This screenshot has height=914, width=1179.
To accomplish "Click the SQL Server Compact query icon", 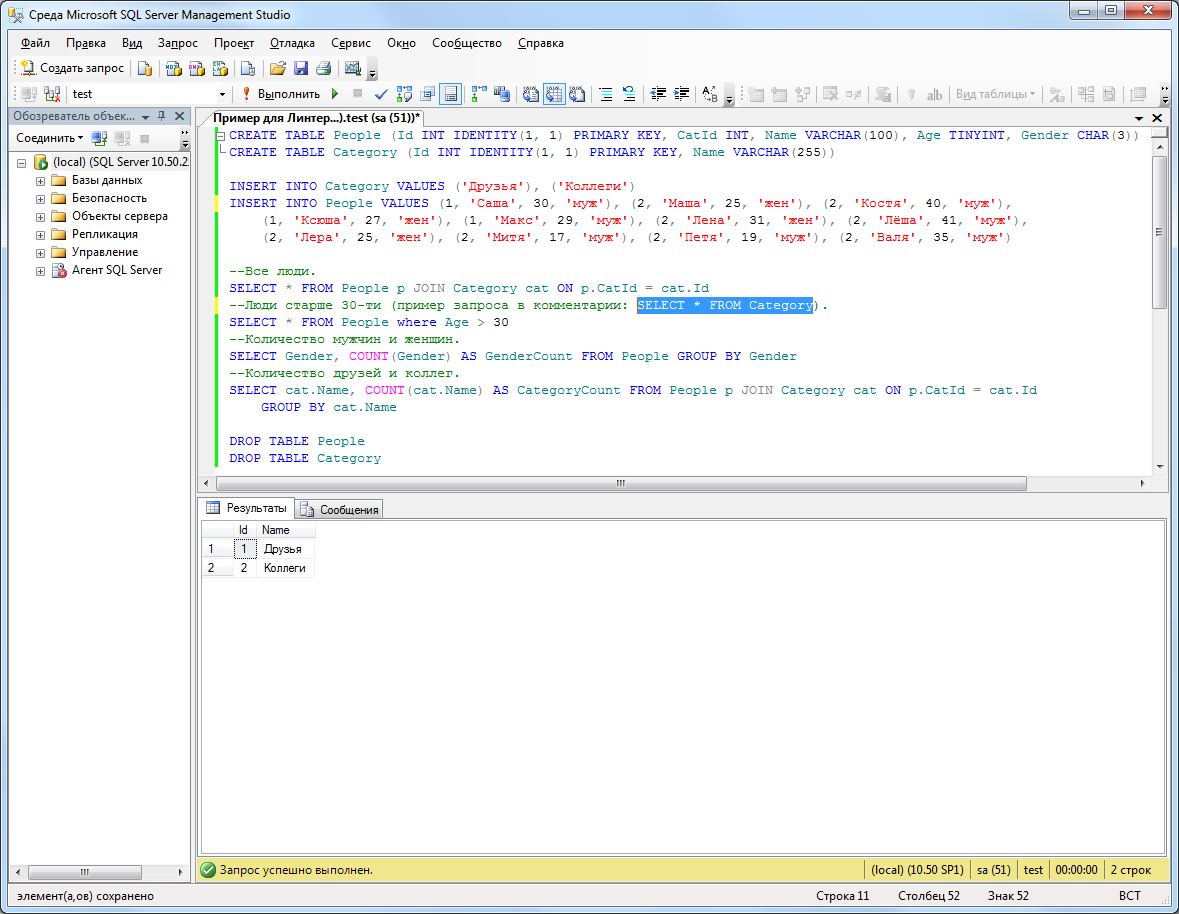I will click(x=247, y=68).
